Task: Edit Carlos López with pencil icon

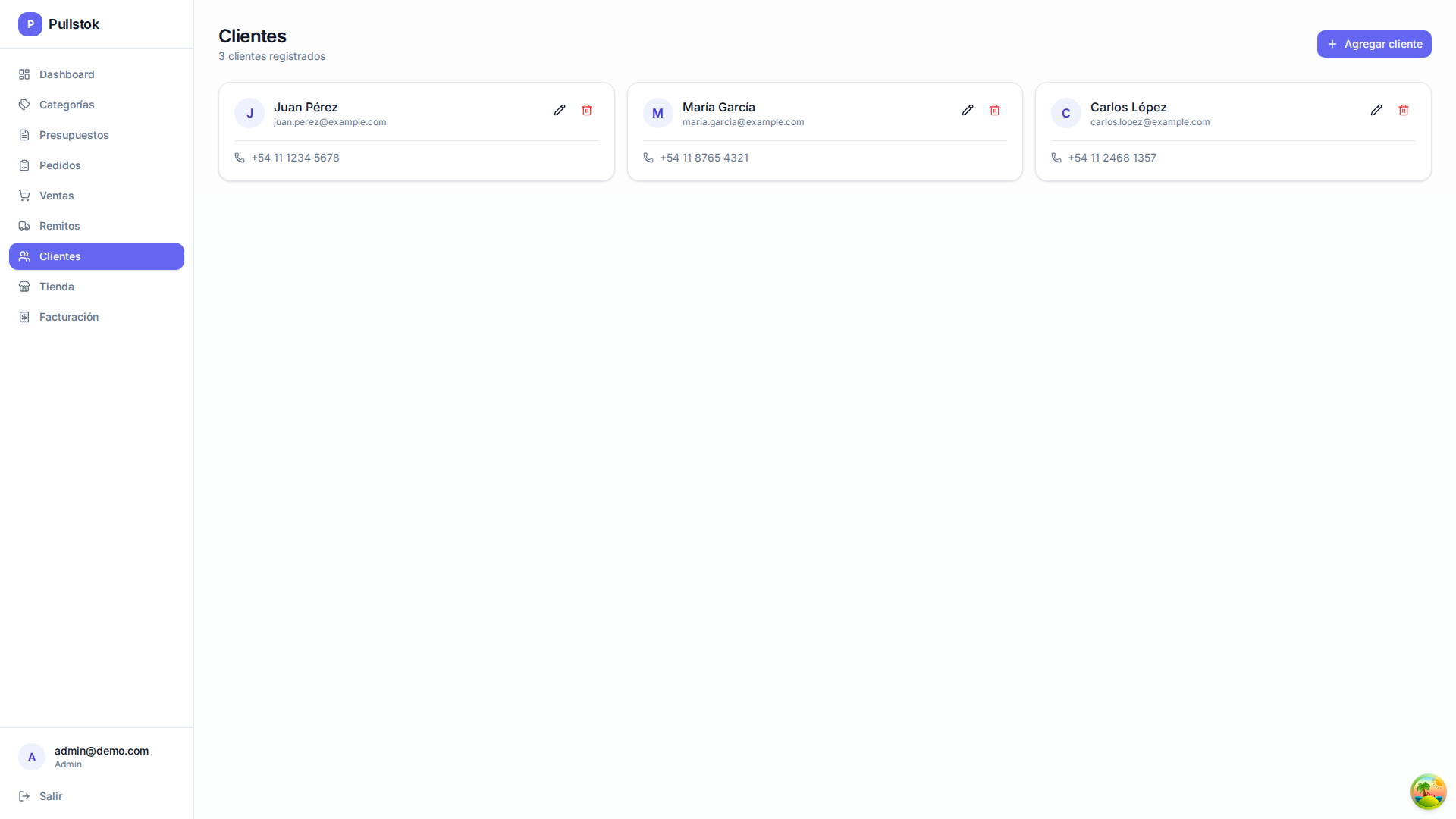Action: coord(1376,110)
